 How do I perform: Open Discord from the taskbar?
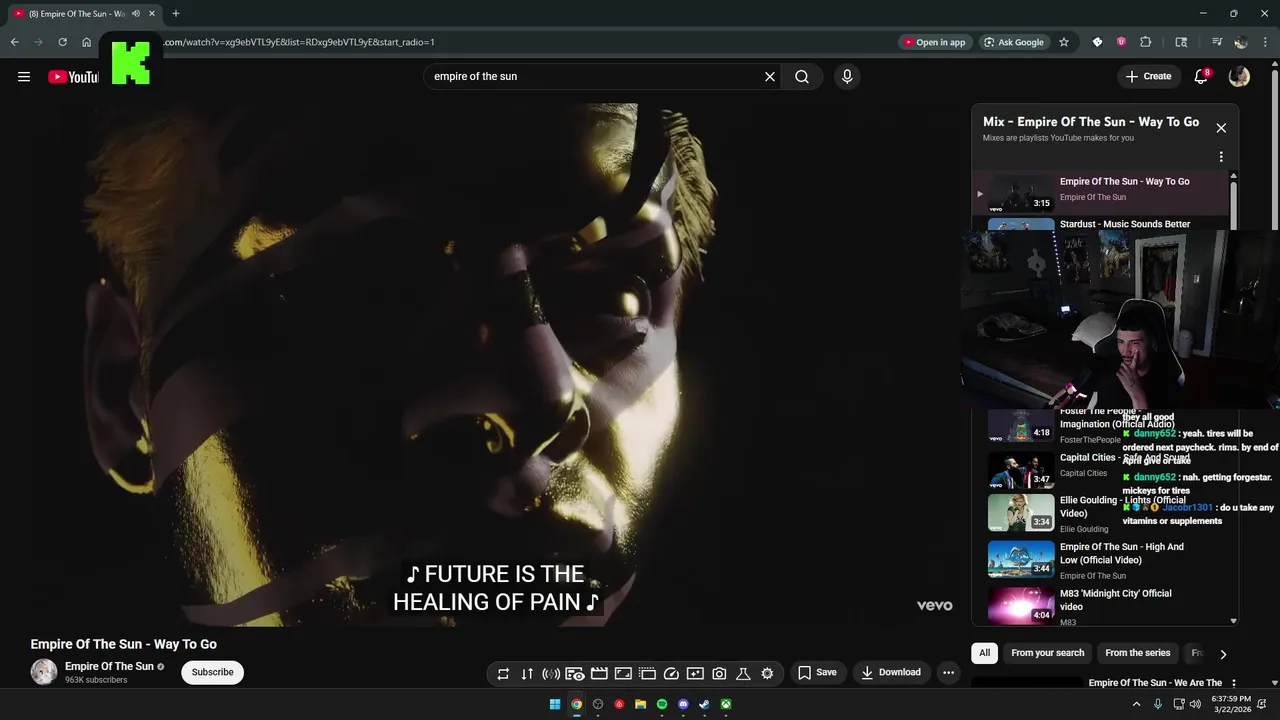point(683,704)
